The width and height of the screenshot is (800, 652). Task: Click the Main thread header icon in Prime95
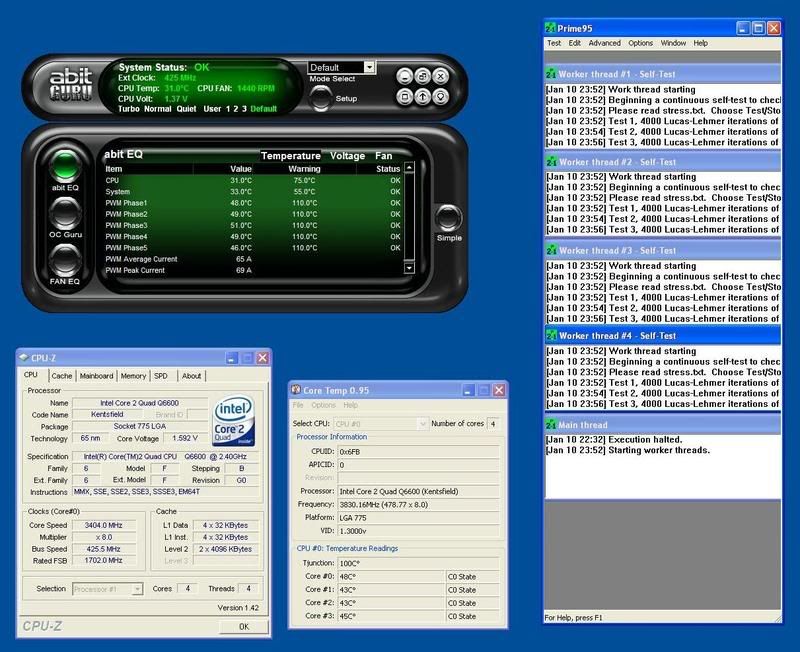click(551, 424)
